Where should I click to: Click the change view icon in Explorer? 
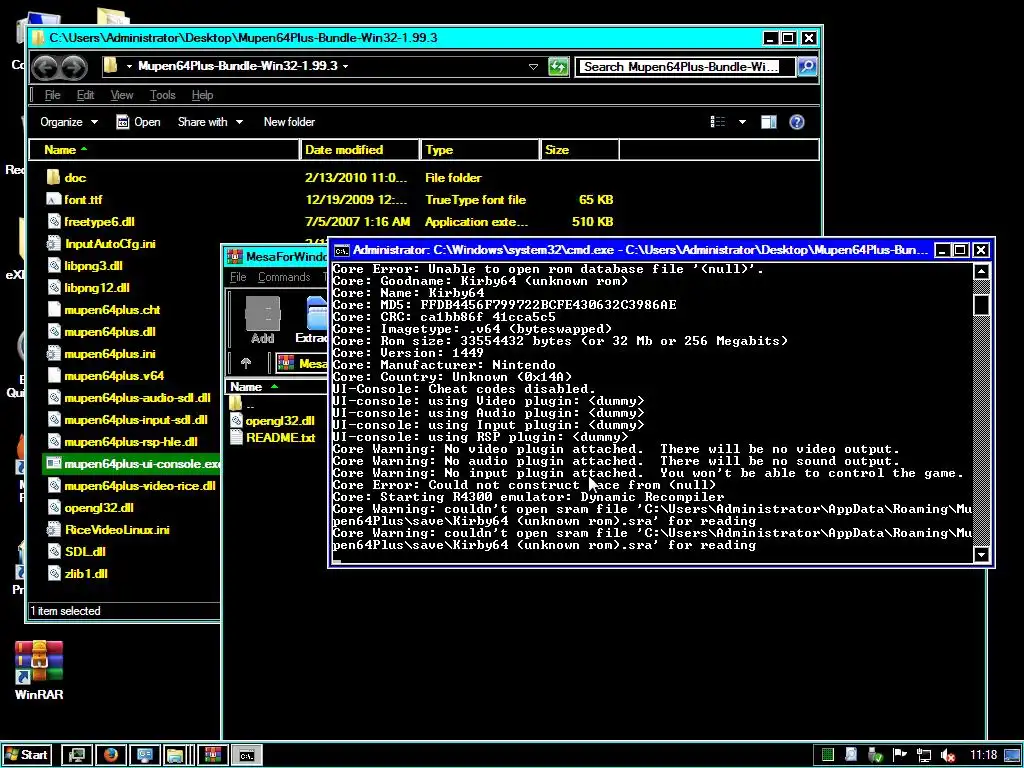718,122
